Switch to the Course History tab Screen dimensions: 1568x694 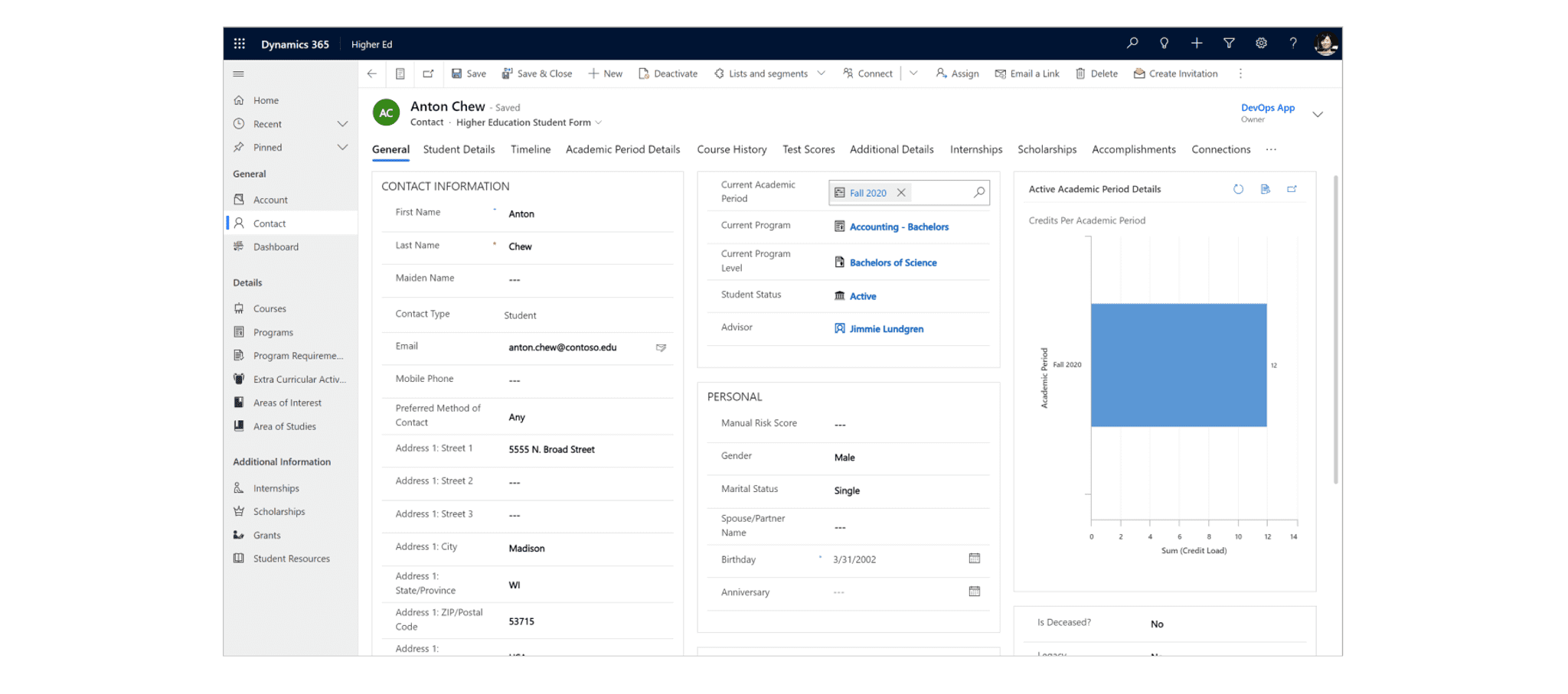coord(732,149)
